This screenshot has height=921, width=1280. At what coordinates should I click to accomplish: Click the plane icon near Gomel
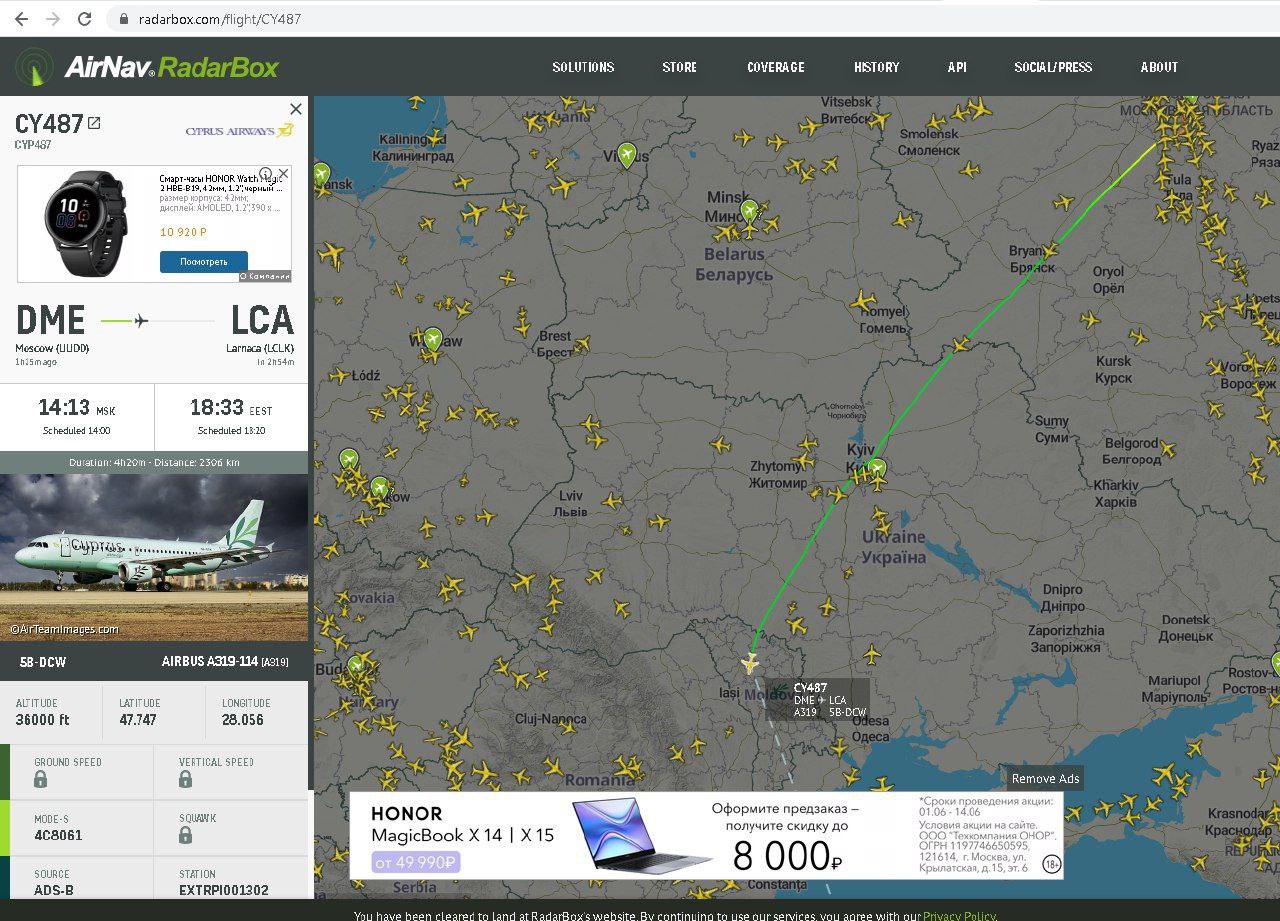coord(864,300)
